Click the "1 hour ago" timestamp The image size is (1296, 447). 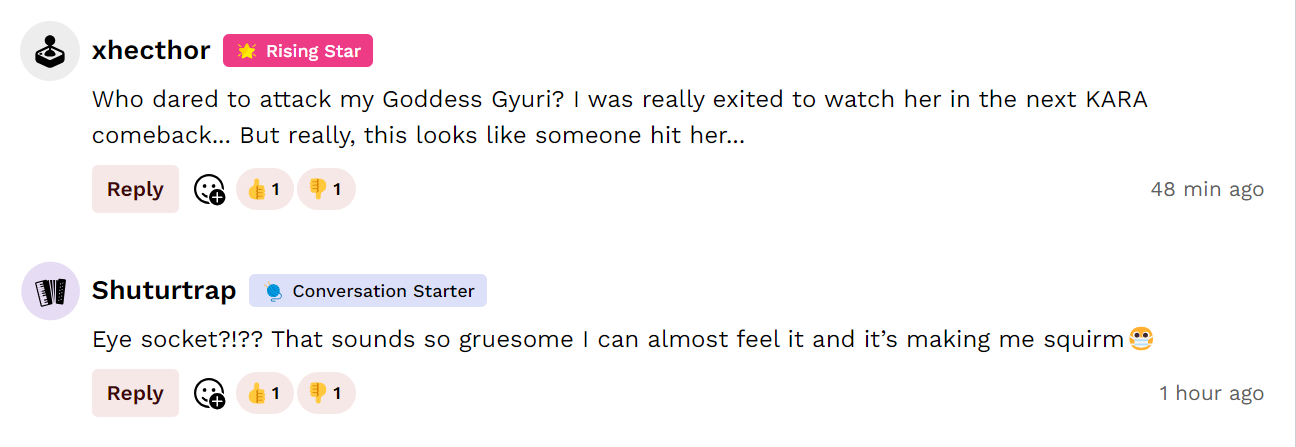1211,393
